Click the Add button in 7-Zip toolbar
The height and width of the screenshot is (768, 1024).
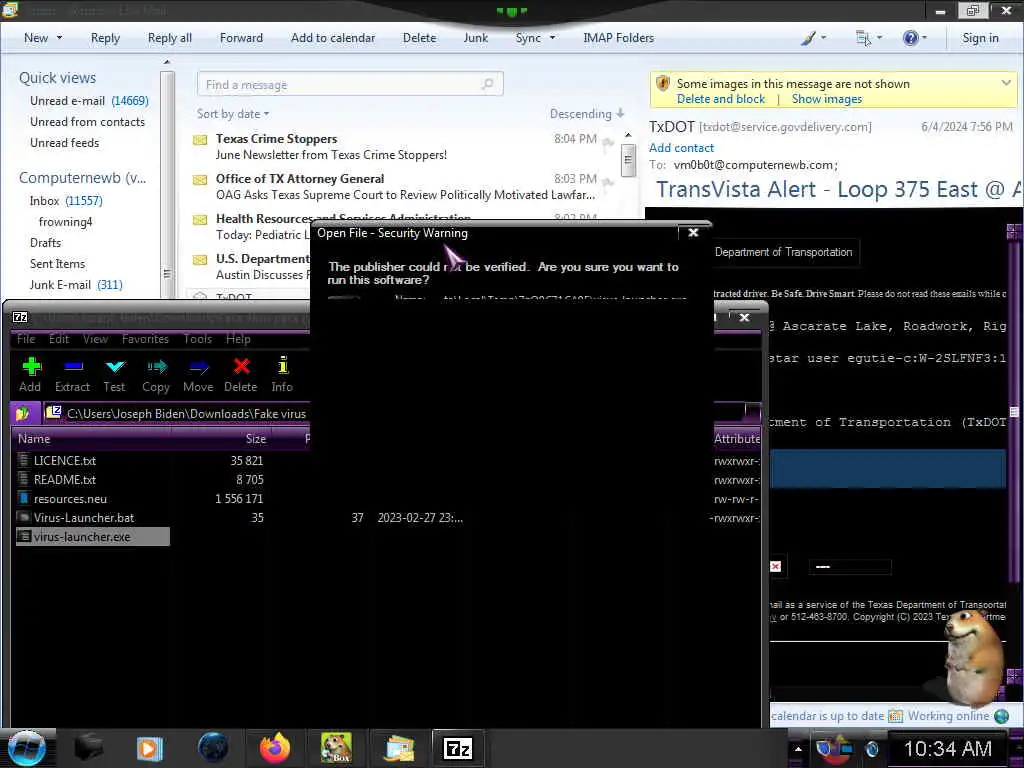31,374
